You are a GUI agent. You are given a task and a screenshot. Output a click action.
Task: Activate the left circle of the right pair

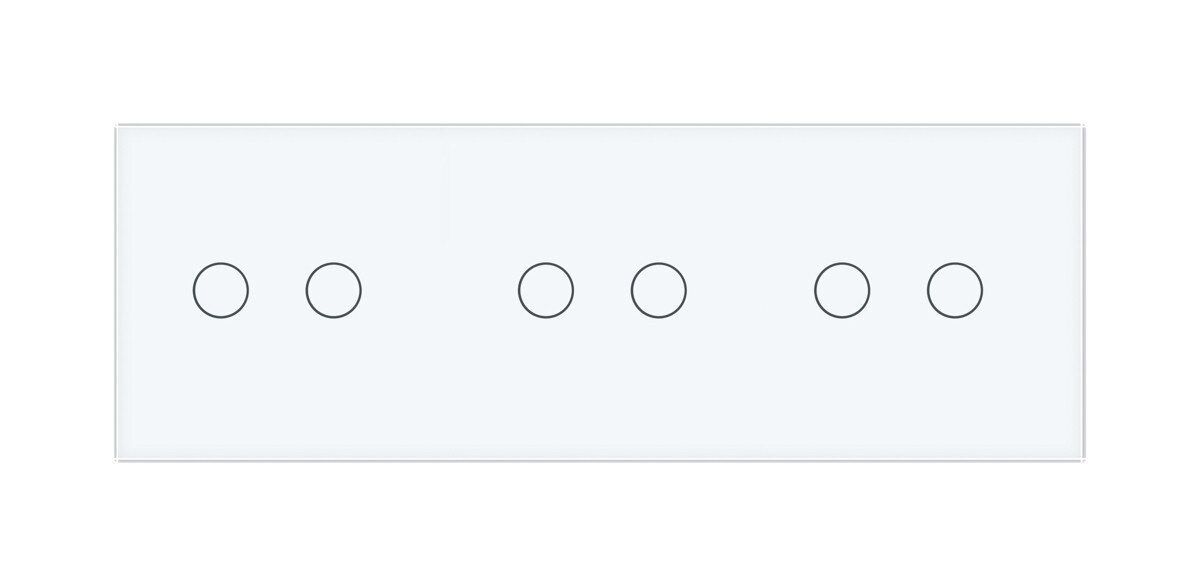tap(842, 291)
